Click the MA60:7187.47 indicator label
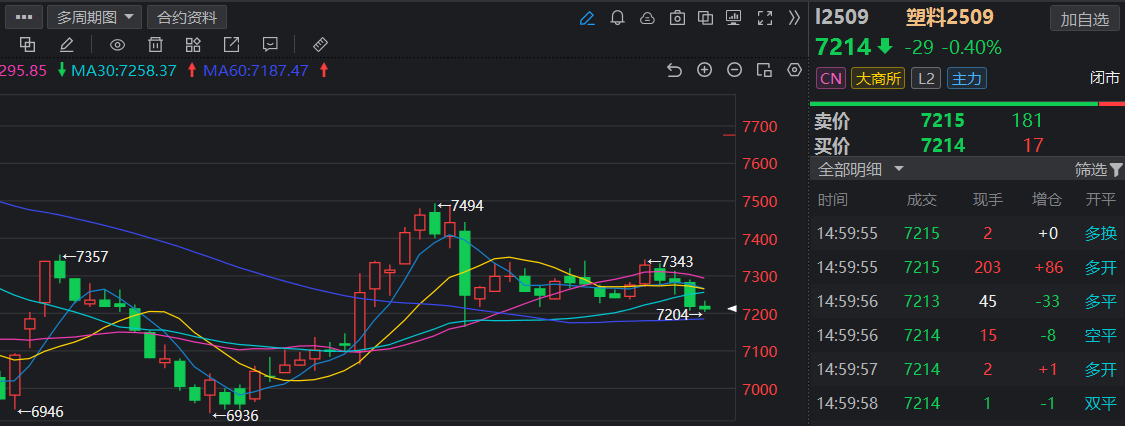This screenshot has height=426, width=1125. pyautogui.click(x=255, y=70)
